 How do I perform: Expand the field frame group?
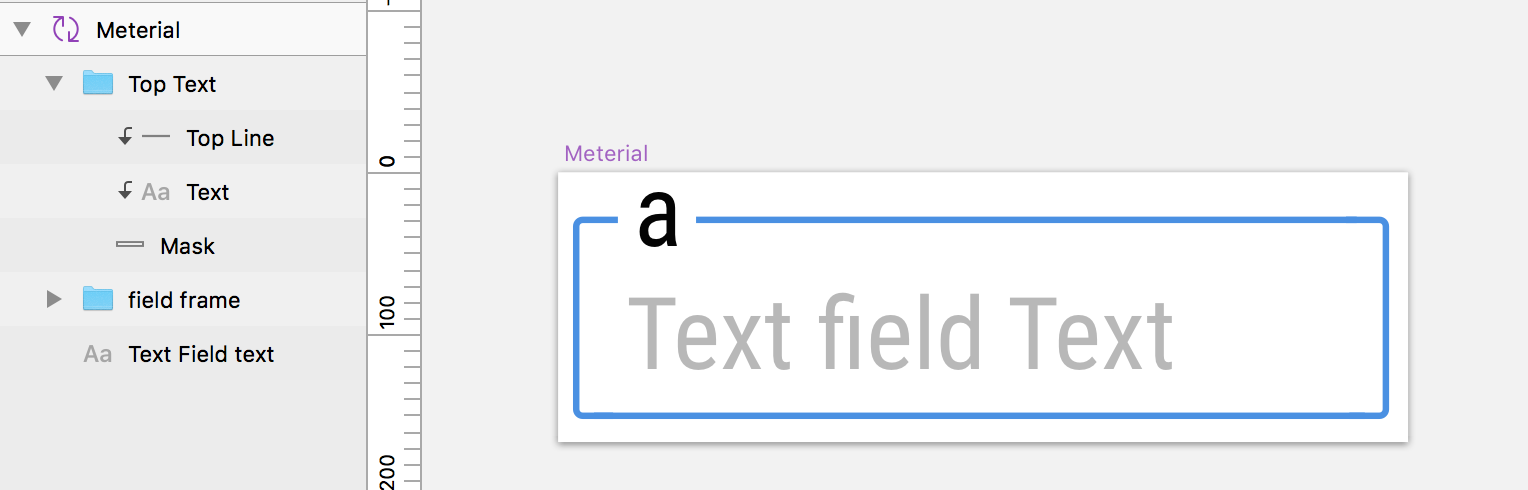[x=54, y=299]
